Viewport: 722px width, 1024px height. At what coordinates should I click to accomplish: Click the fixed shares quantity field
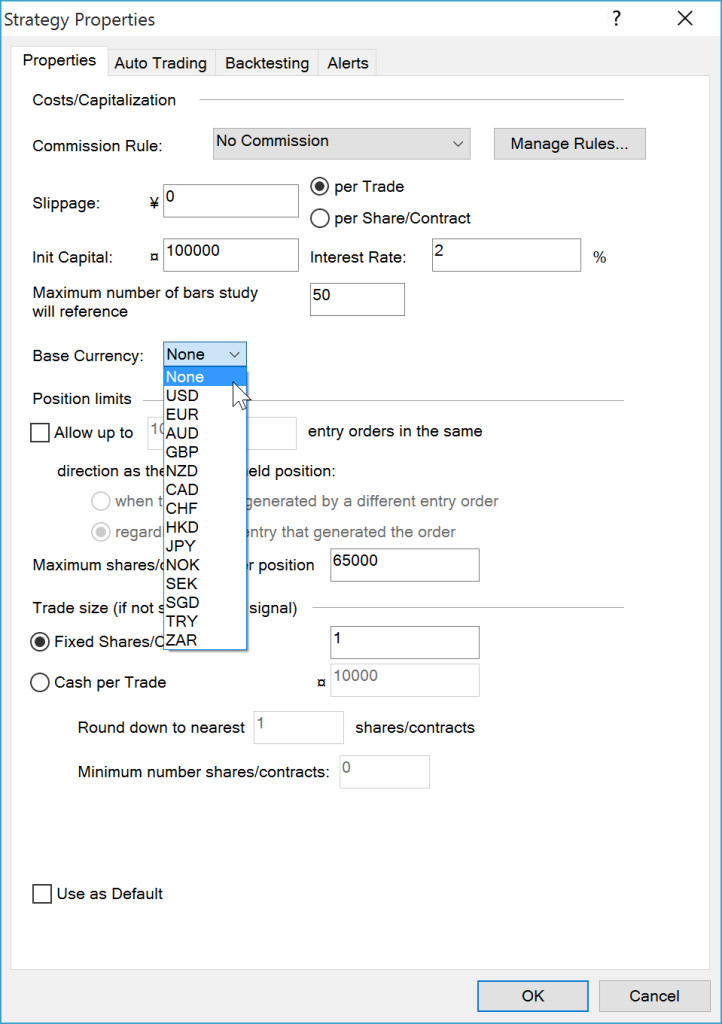coord(405,642)
